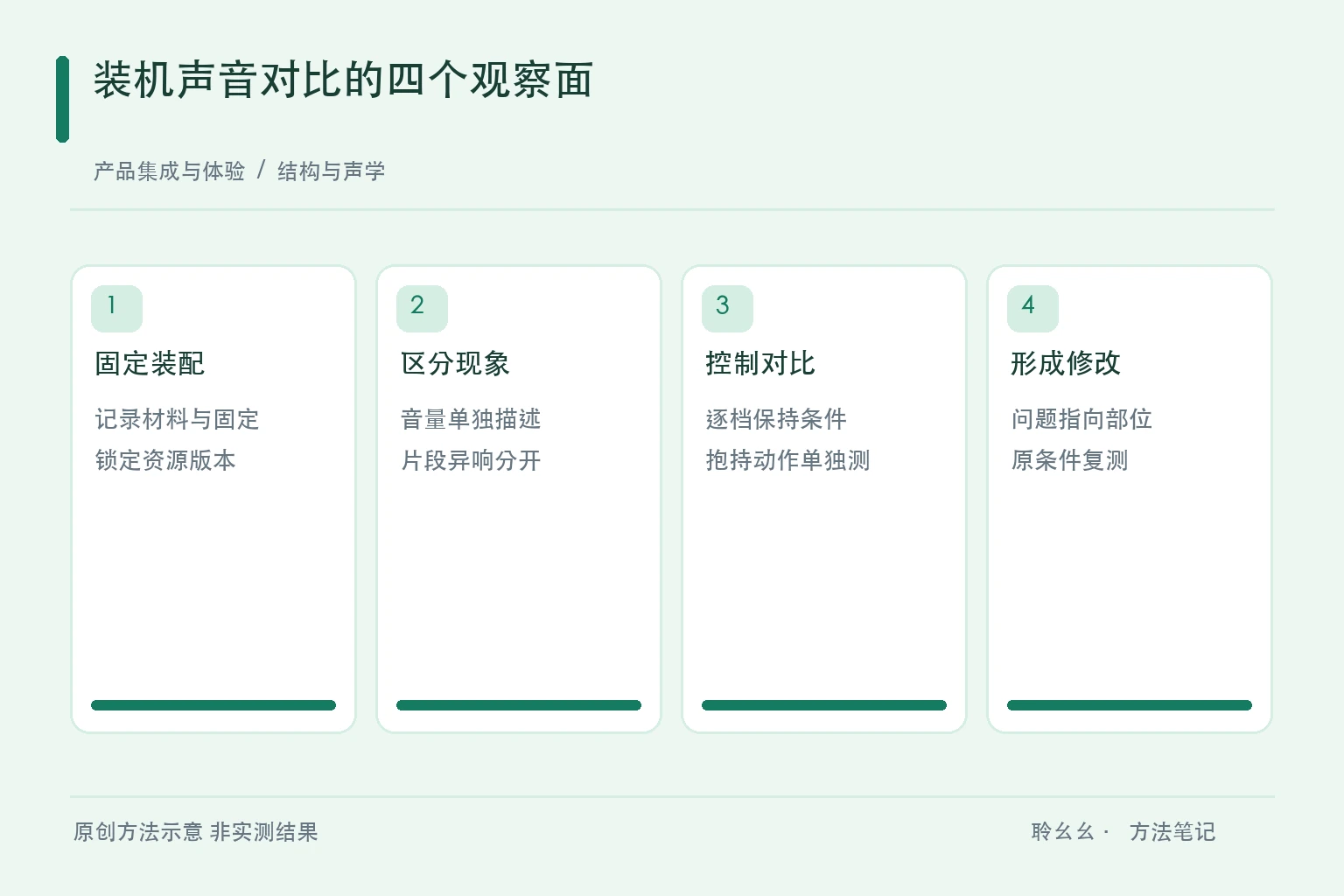
Task: Click the line 抱持动作单独测
Action: pyautogui.click(x=787, y=460)
